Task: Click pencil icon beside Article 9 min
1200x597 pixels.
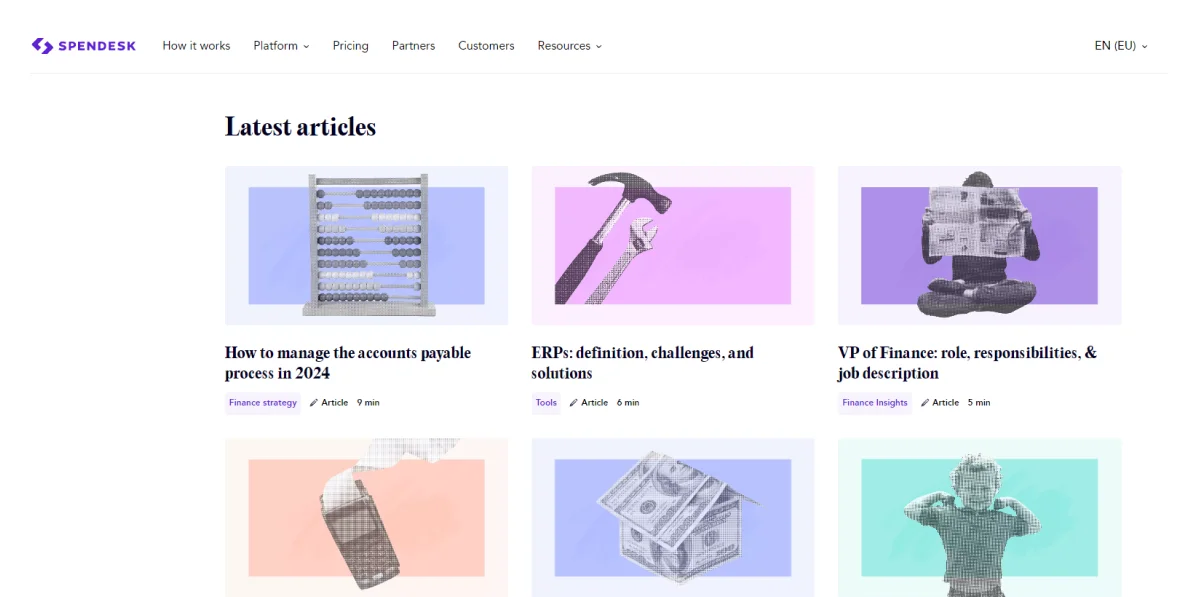Action: (x=314, y=403)
